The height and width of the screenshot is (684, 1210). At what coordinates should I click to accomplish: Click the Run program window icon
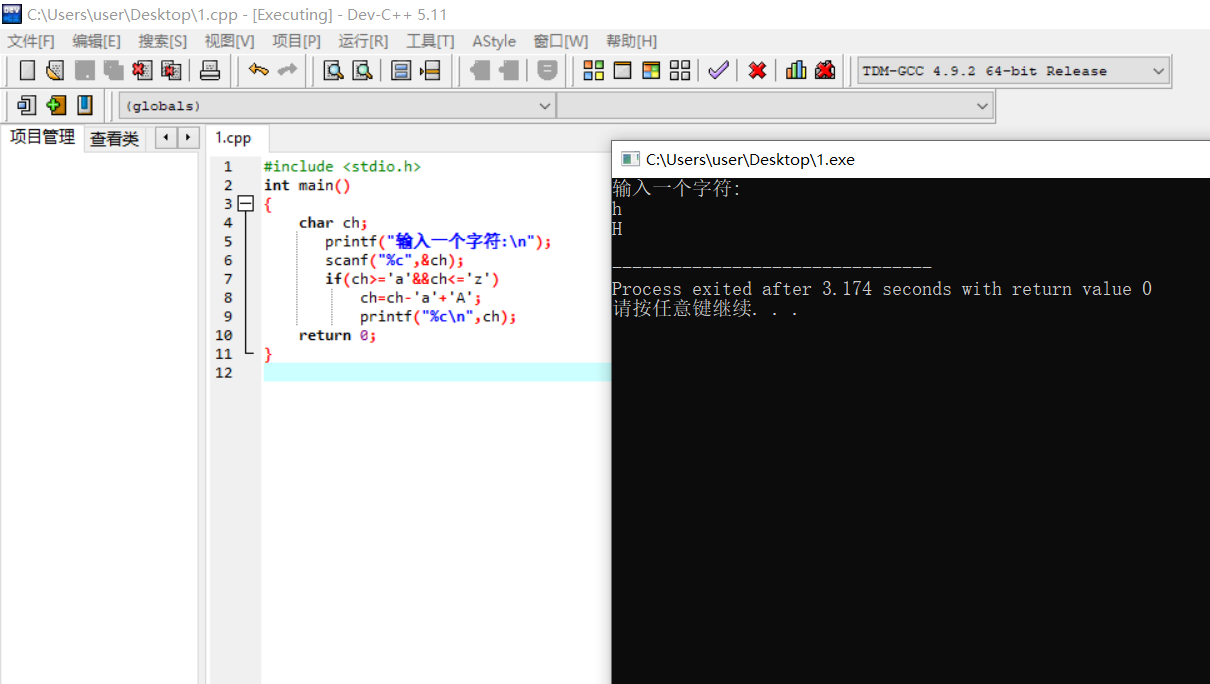(x=622, y=71)
